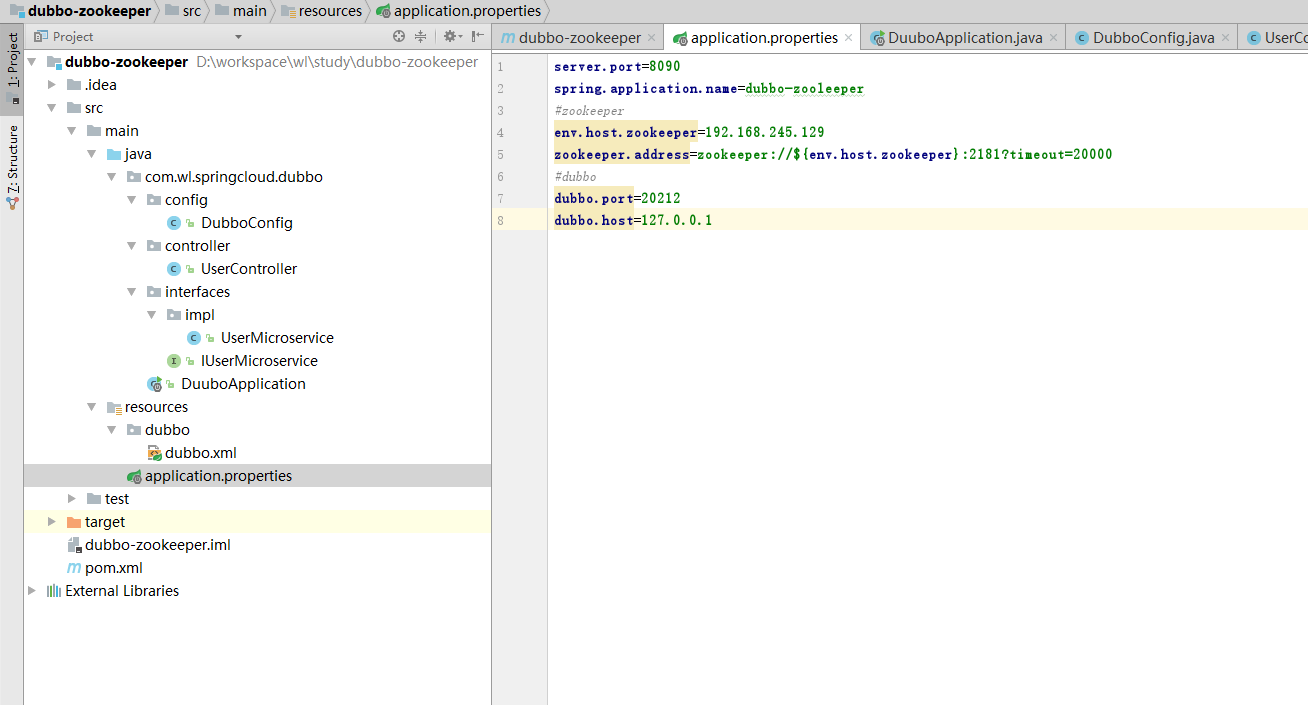Click line number 5 in the gutter
This screenshot has width=1308, height=705.
500,154
